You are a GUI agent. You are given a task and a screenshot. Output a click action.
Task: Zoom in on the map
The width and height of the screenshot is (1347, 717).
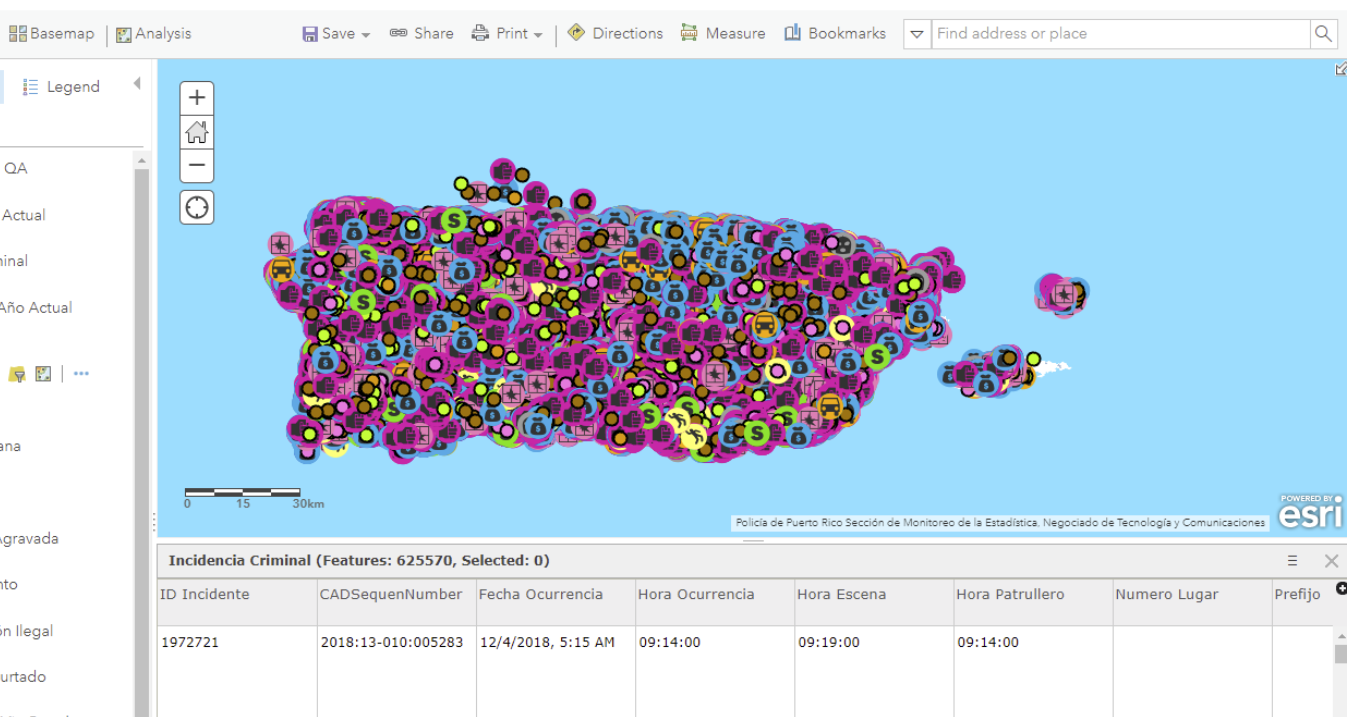coord(197,98)
